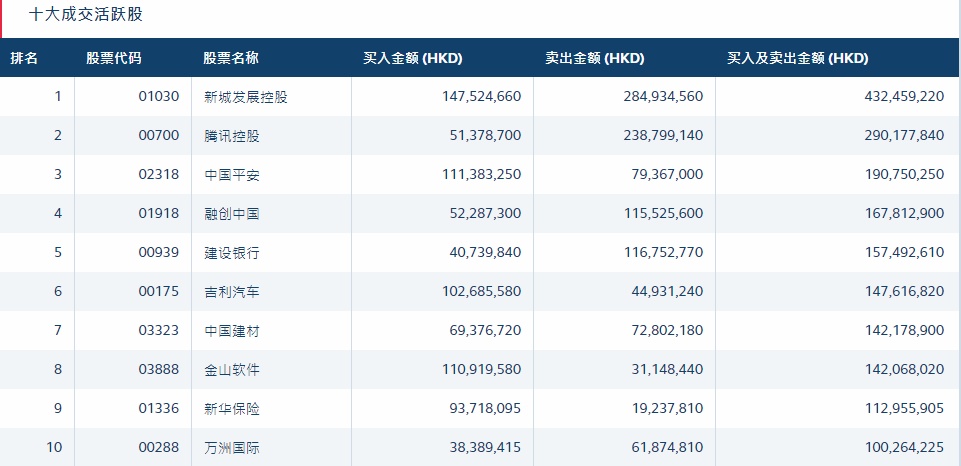This screenshot has width=961, height=466.
Task: Click total amount 142,178,900
Action: 905,330
